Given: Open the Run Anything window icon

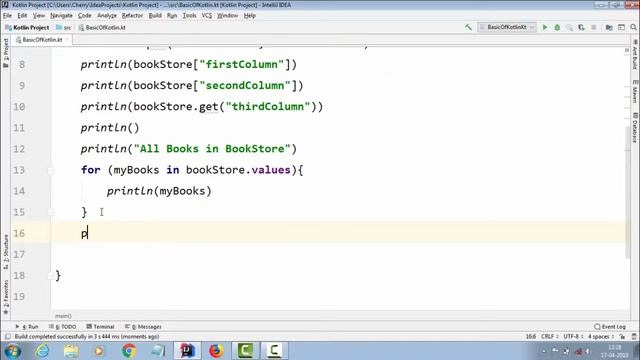Looking at the screenshot, I should point(621,27).
